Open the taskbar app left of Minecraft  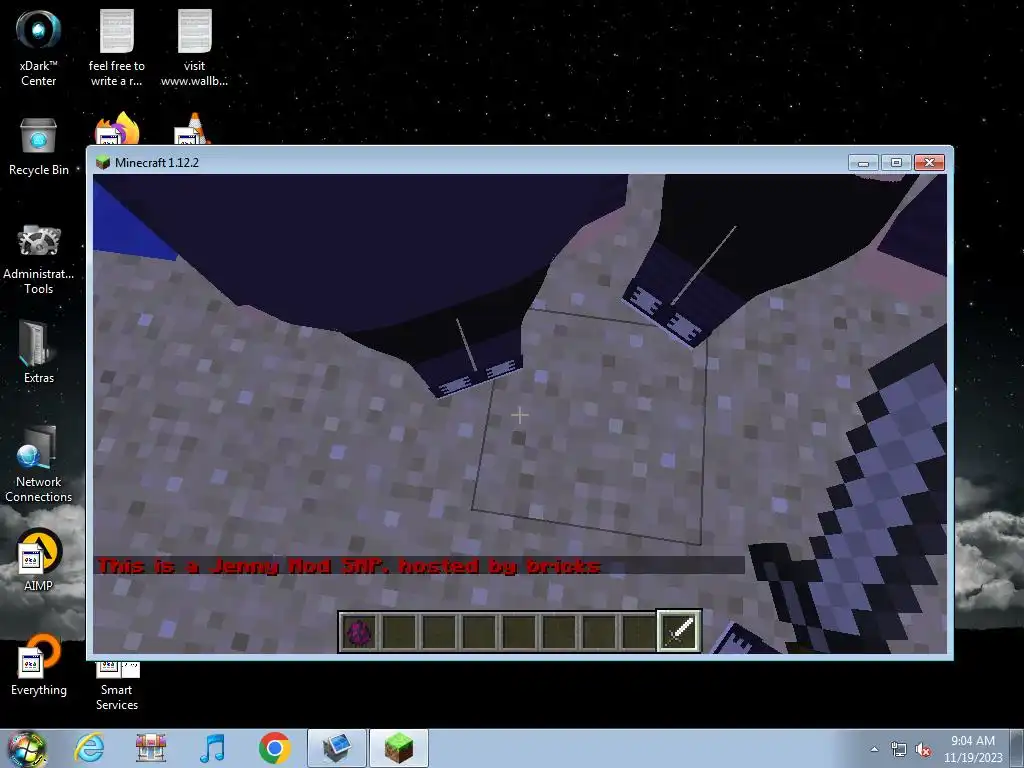point(337,748)
